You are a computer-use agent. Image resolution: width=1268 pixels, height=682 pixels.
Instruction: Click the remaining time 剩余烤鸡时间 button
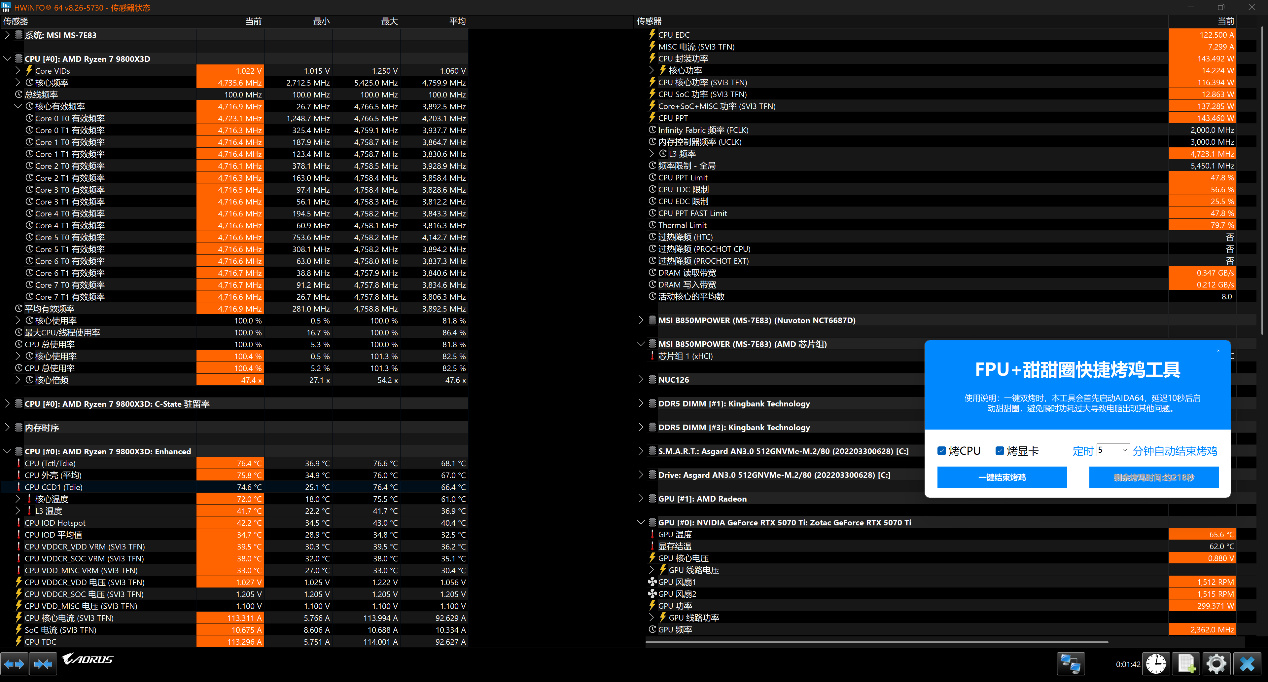(x=1153, y=478)
